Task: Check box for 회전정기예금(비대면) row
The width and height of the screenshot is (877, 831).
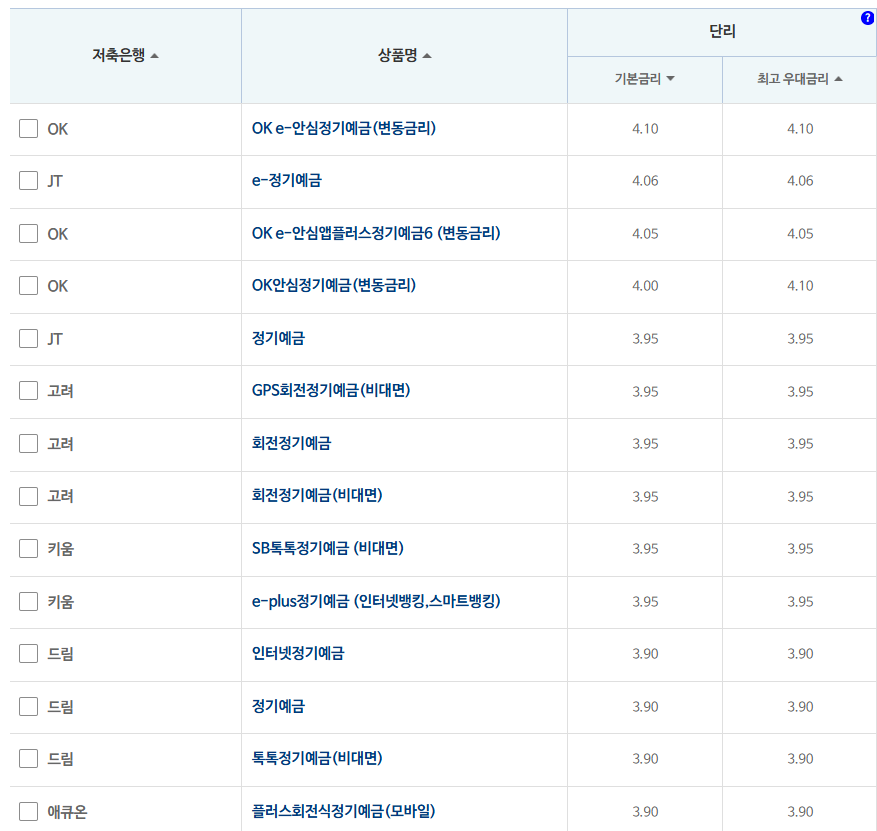Action: click(29, 496)
